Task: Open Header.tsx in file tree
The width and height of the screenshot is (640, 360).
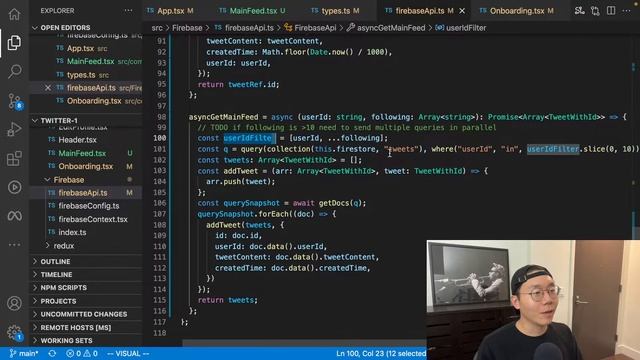Action: coord(77,140)
